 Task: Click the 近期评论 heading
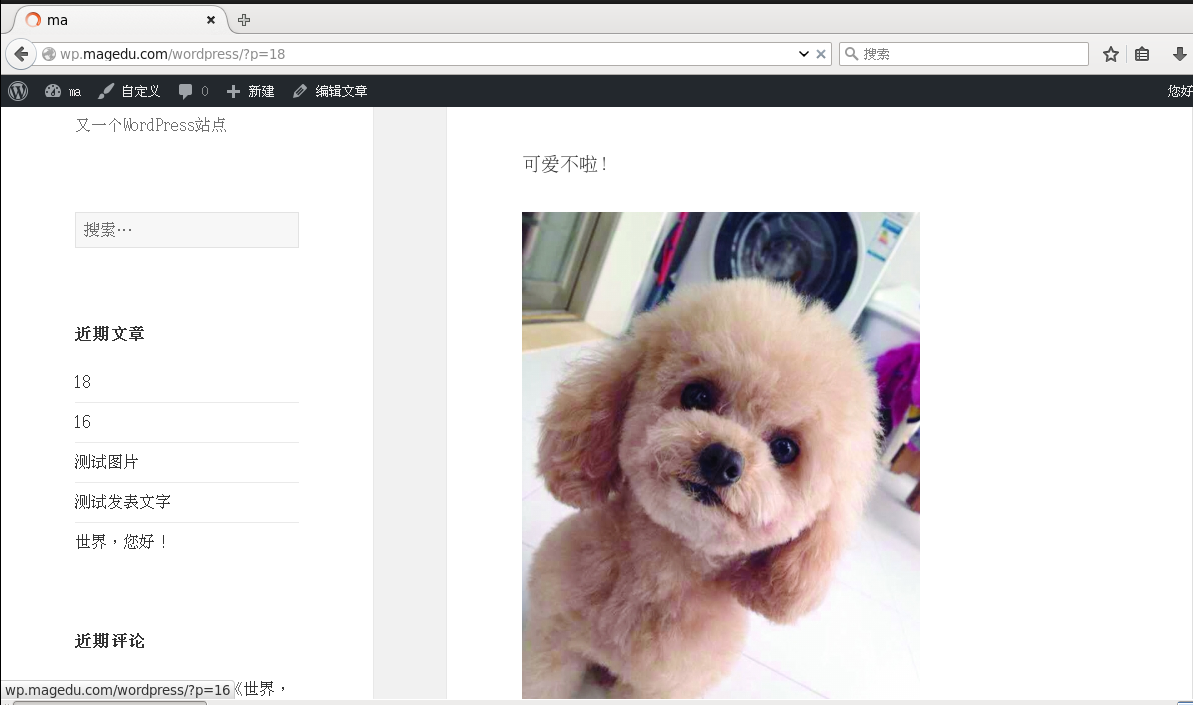(110, 641)
